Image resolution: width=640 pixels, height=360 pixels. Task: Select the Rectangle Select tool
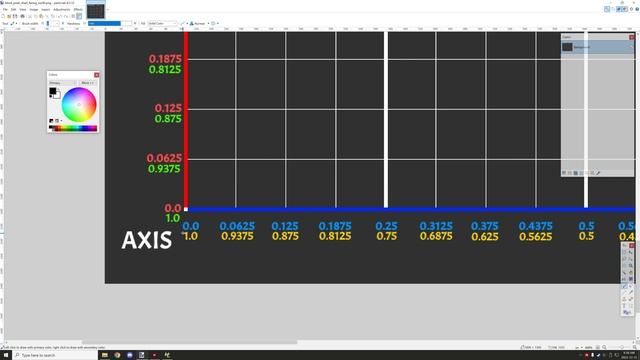tap(624, 252)
